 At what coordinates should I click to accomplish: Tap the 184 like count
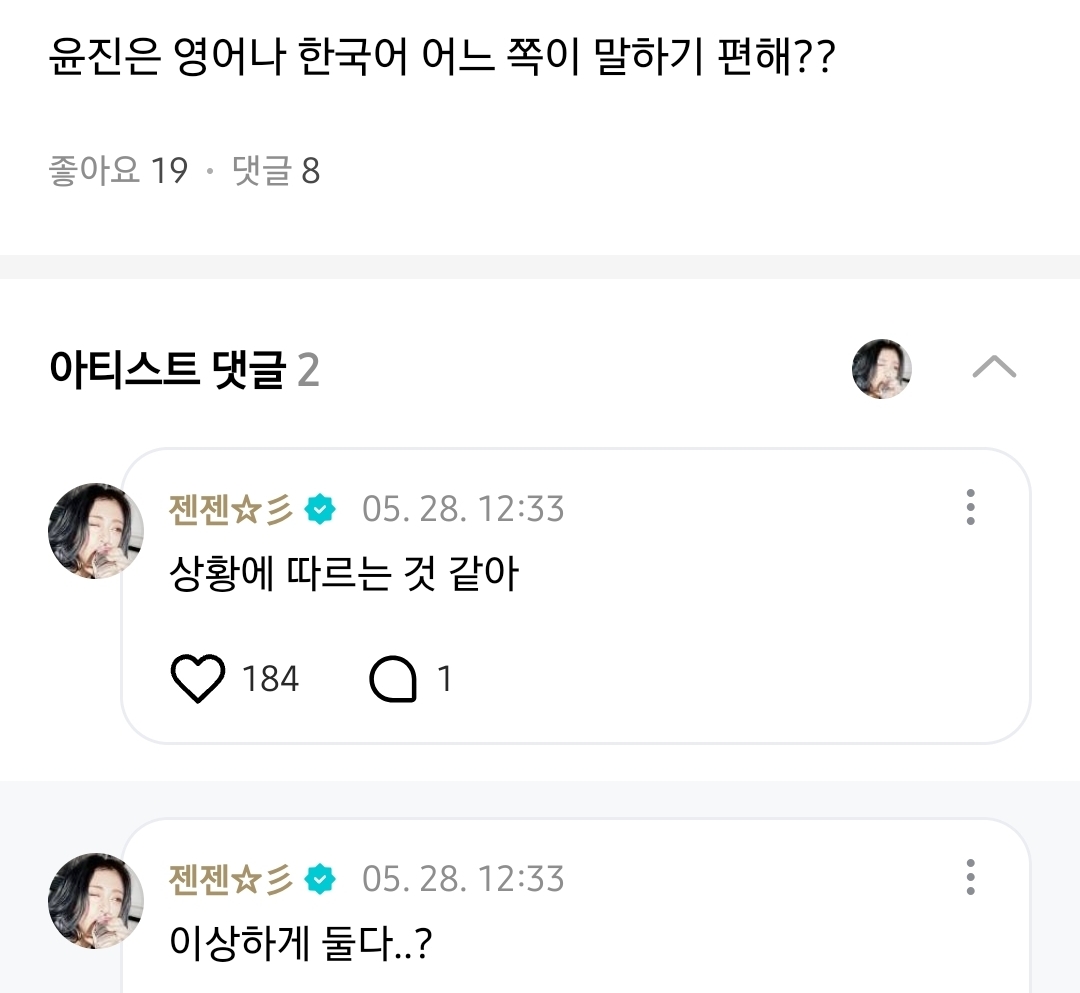pyautogui.click(x=270, y=680)
